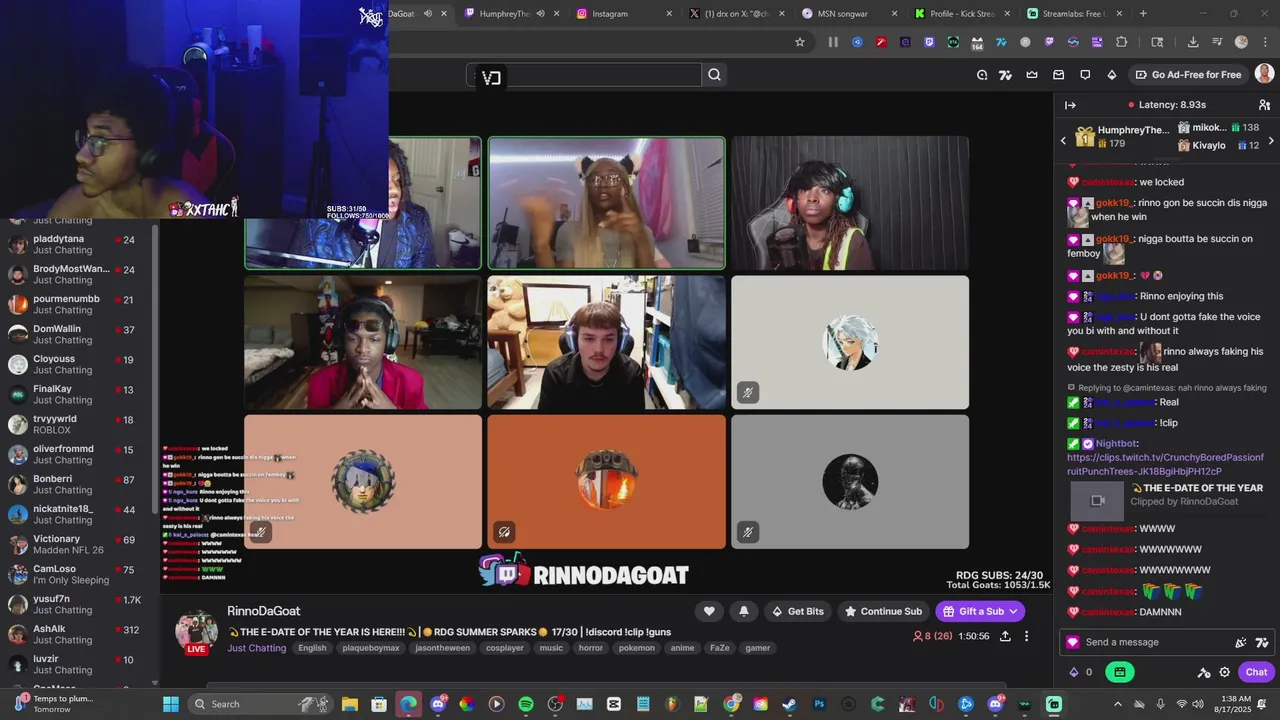Open the Prime Loot crown icon
Screen dimensions: 1280x720
[x=1032, y=75]
